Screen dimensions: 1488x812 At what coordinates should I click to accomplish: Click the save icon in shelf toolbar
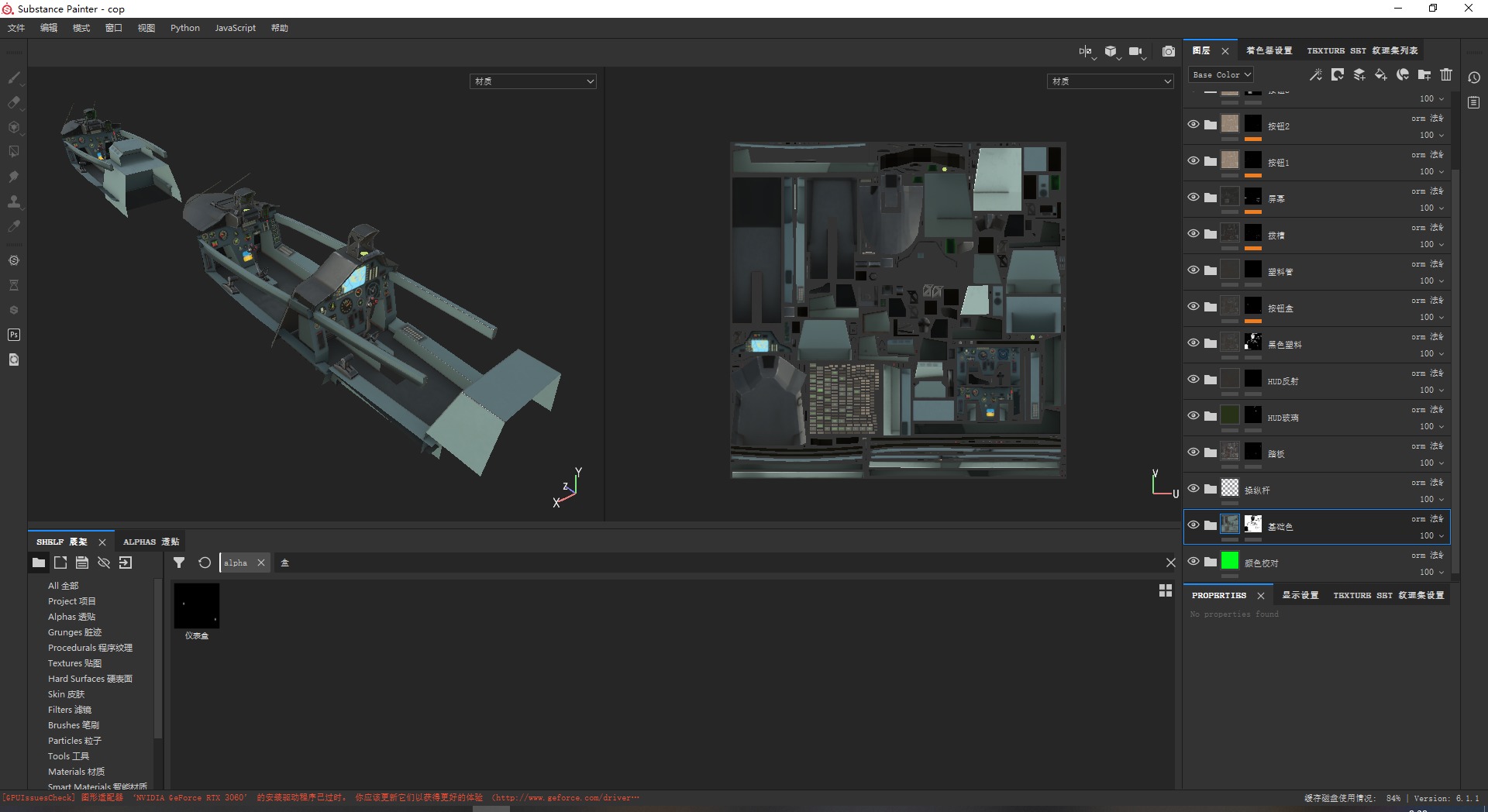[x=82, y=563]
